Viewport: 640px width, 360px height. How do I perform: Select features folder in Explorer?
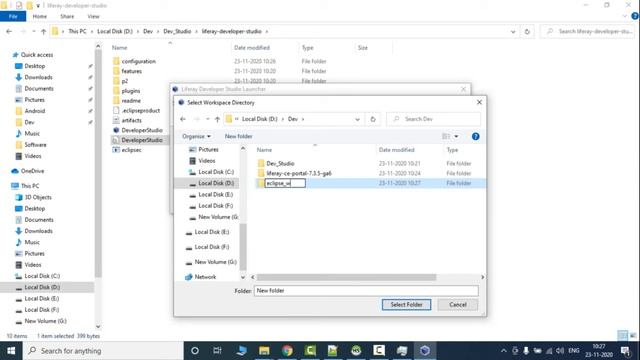131,71
